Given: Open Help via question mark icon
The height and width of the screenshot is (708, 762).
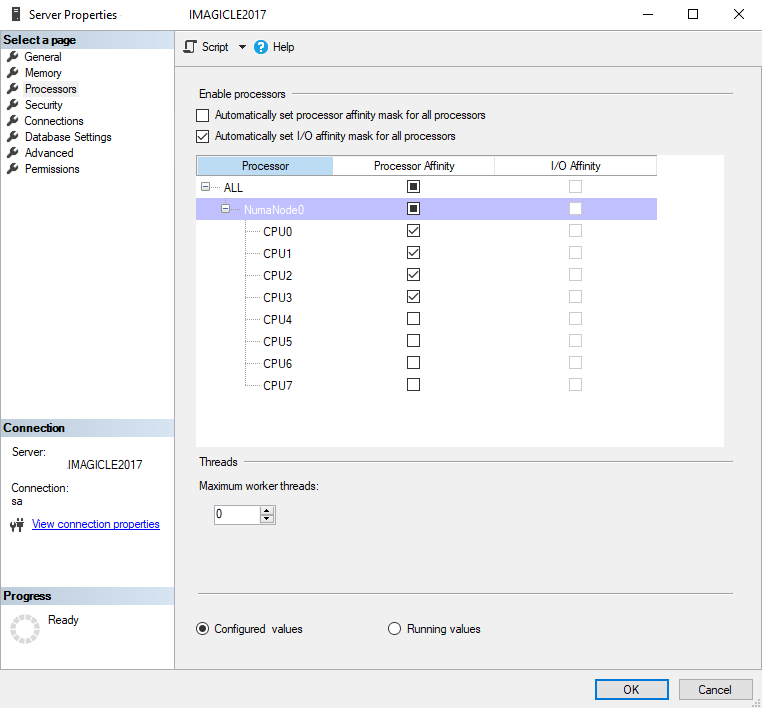Looking at the screenshot, I should click(x=261, y=47).
